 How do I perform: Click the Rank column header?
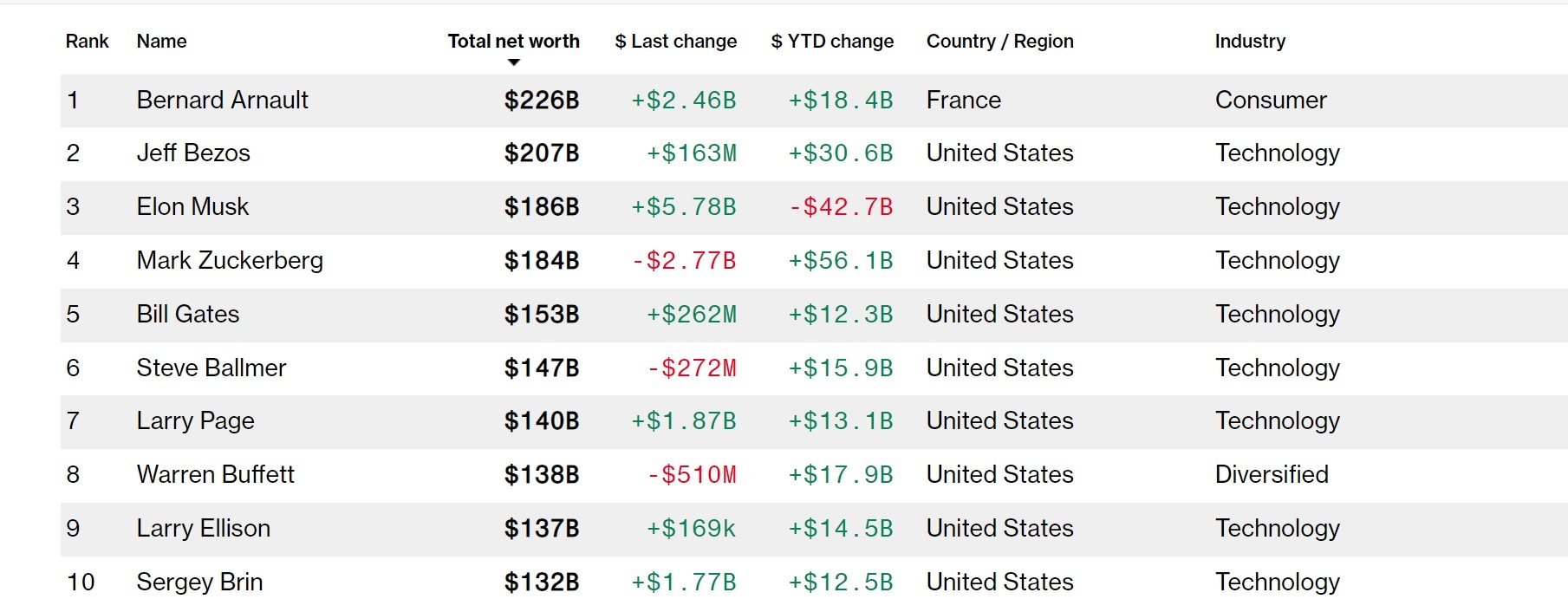click(x=87, y=41)
